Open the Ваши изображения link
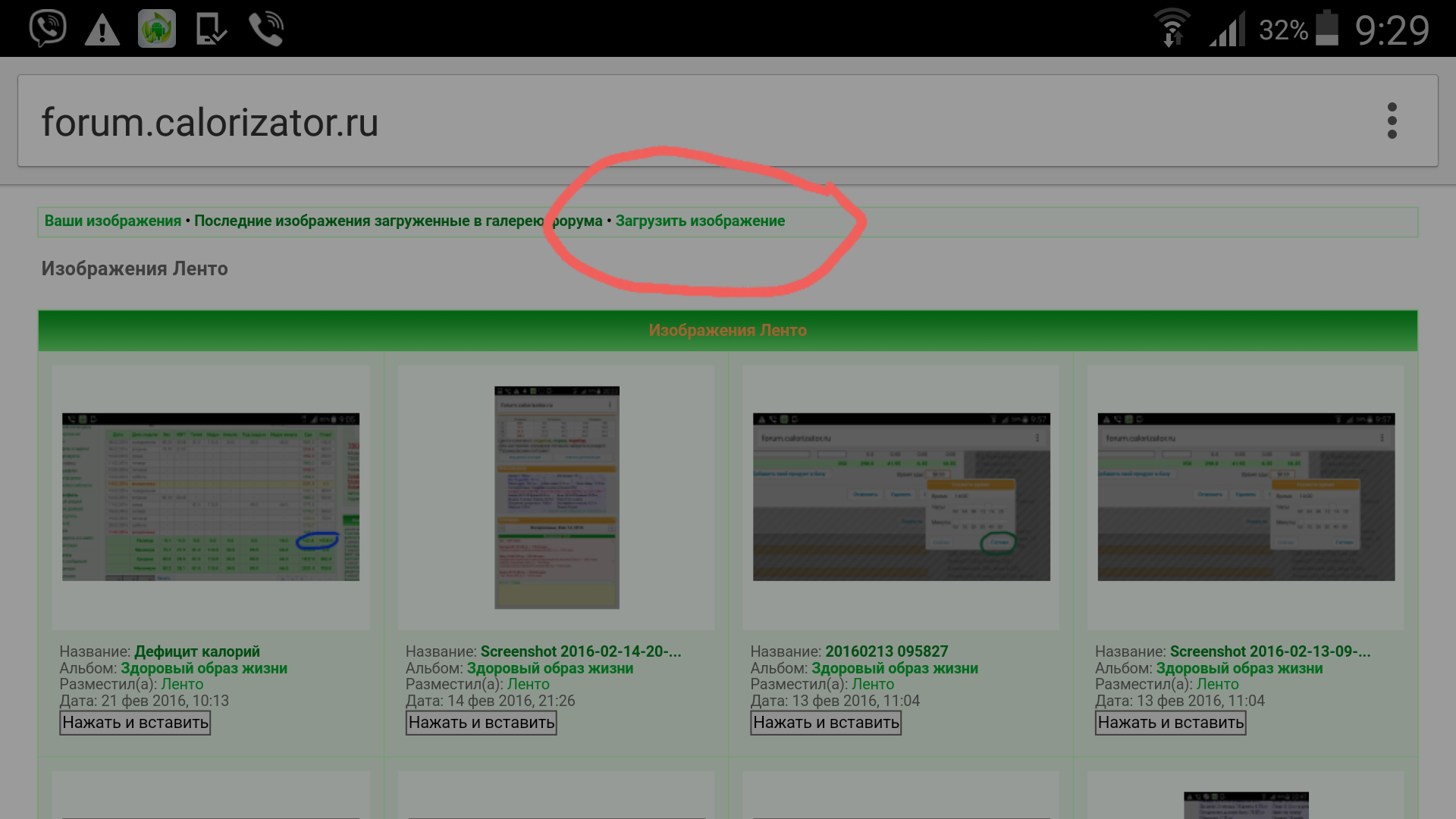 pyautogui.click(x=112, y=221)
